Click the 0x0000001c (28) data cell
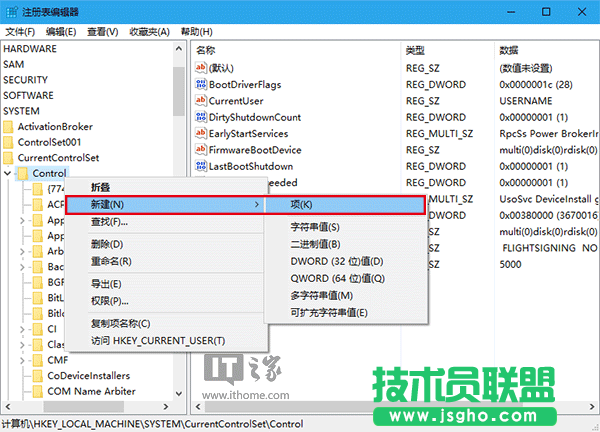 point(536,84)
